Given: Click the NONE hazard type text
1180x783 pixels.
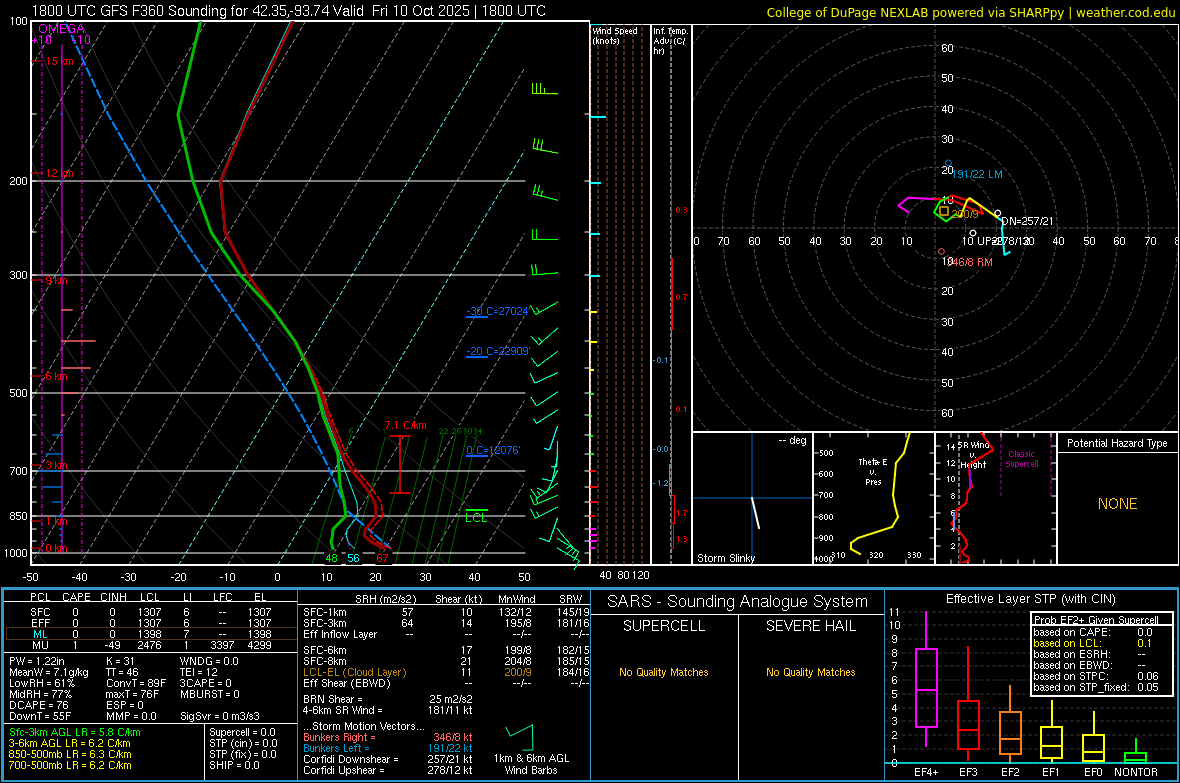Looking at the screenshot, I should 1118,504.
